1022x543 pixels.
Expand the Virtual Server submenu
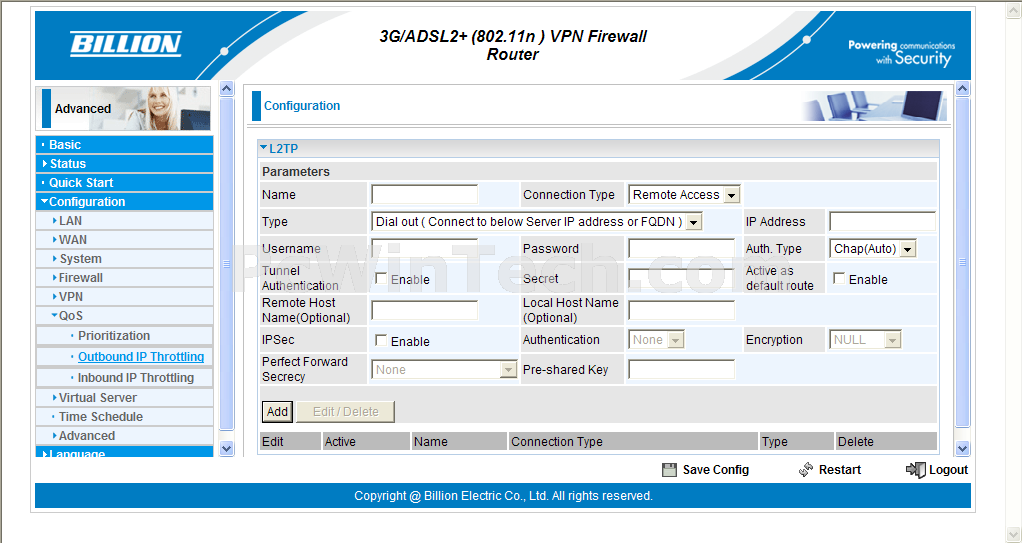(x=124, y=398)
